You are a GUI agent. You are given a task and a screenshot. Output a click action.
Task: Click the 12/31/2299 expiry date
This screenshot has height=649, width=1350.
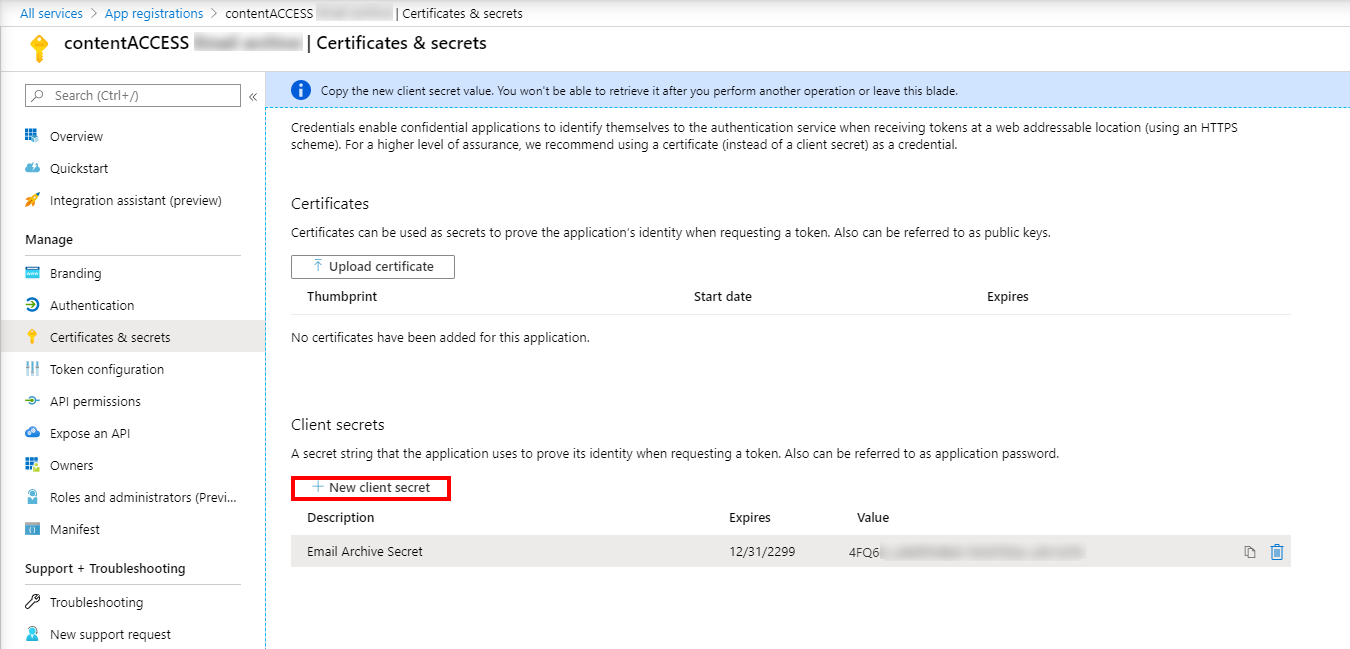(x=763, y=551)
